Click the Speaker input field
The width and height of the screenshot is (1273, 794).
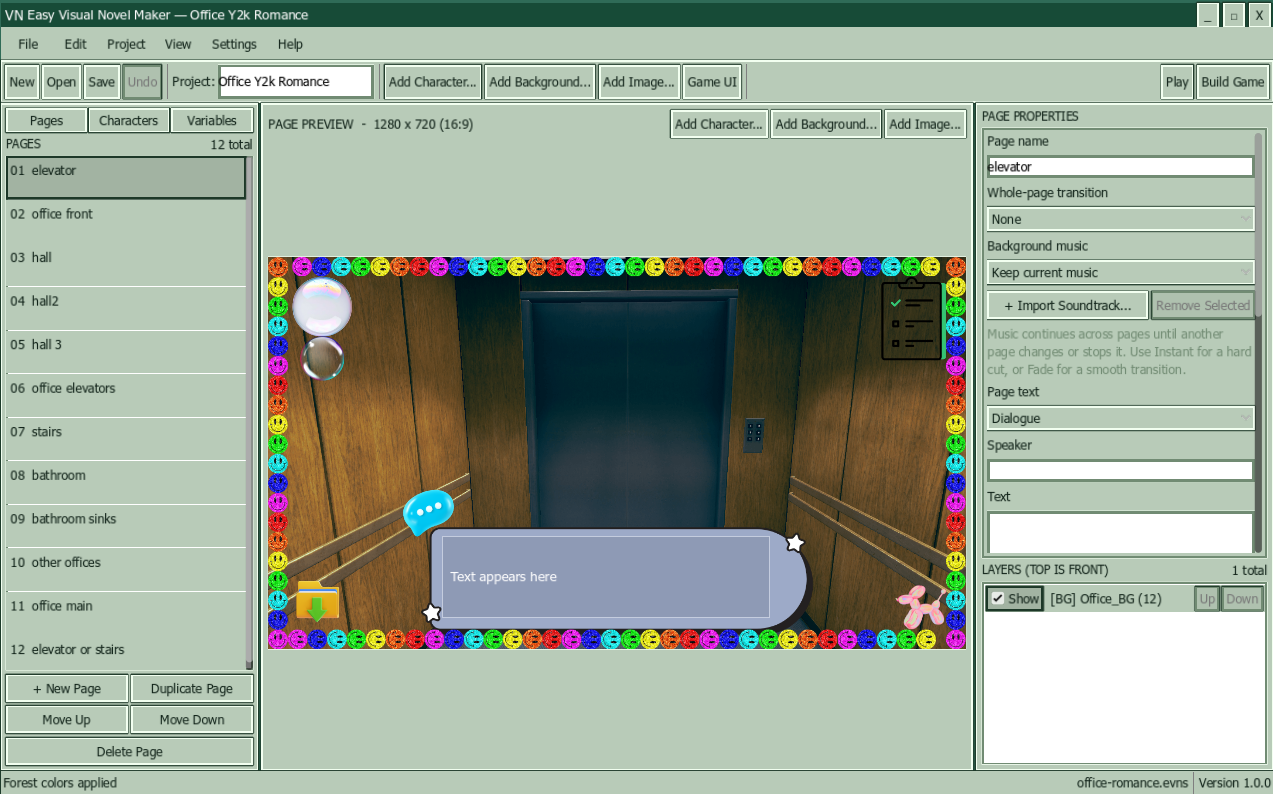tap(1120, 470)
